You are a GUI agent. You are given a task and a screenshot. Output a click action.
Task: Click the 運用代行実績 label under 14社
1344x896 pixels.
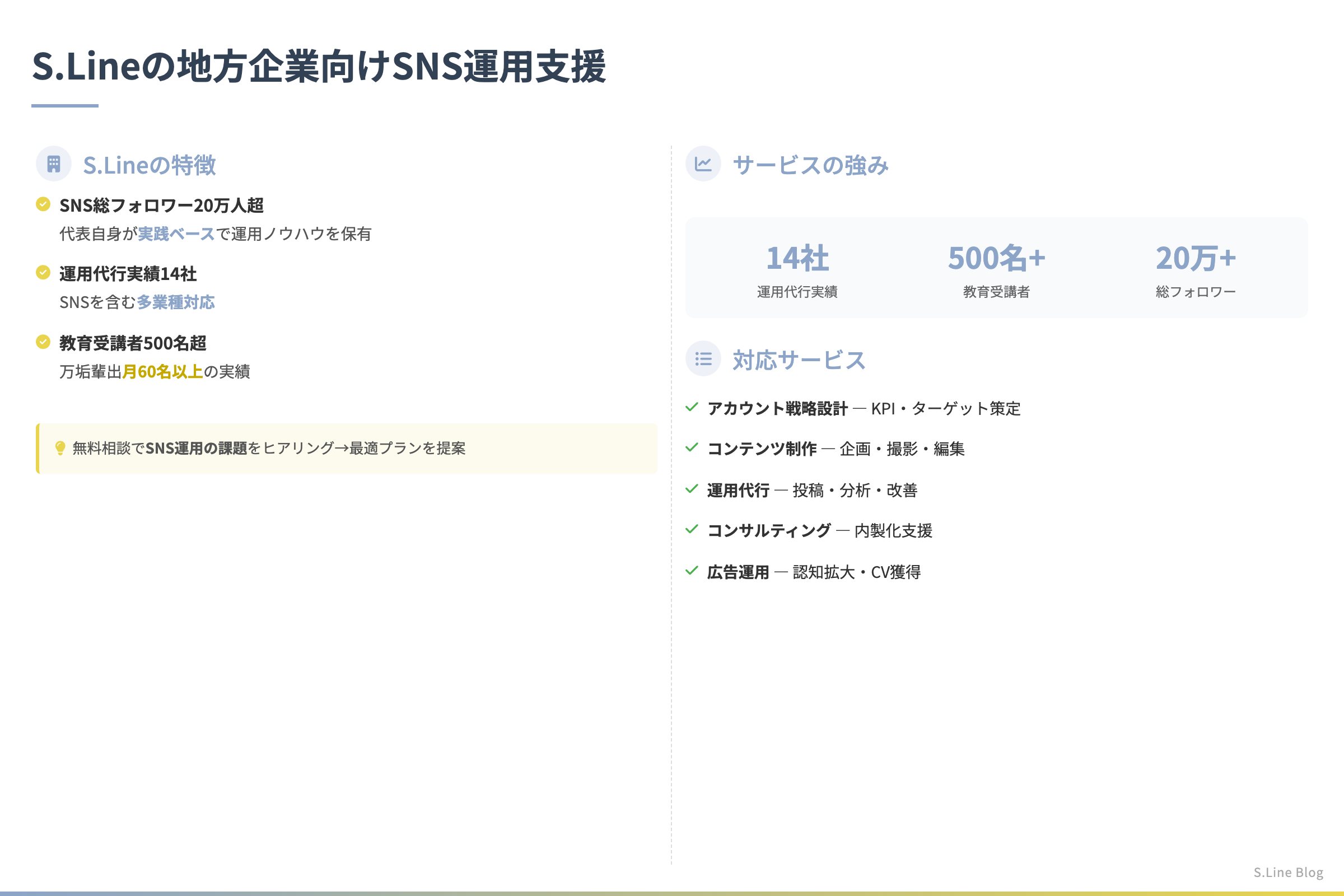coord(797,292)
